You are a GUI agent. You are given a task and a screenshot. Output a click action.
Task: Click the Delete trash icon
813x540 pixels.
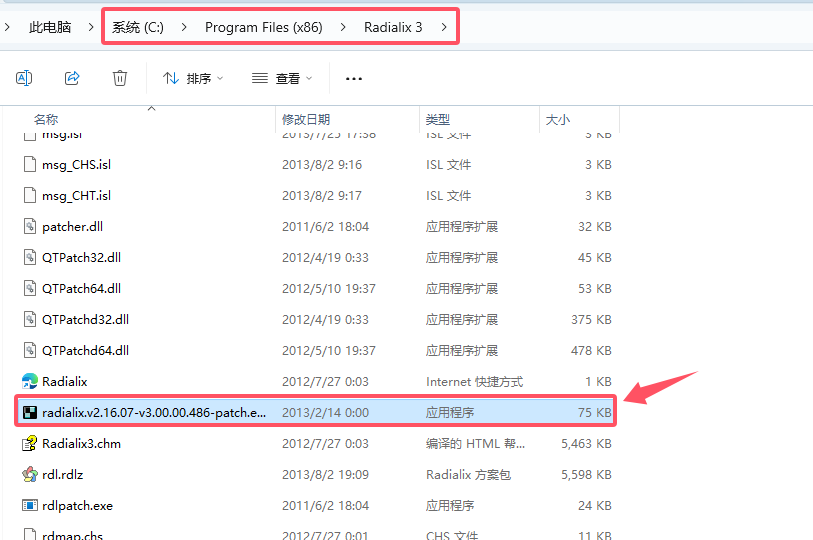pos(120,78)
